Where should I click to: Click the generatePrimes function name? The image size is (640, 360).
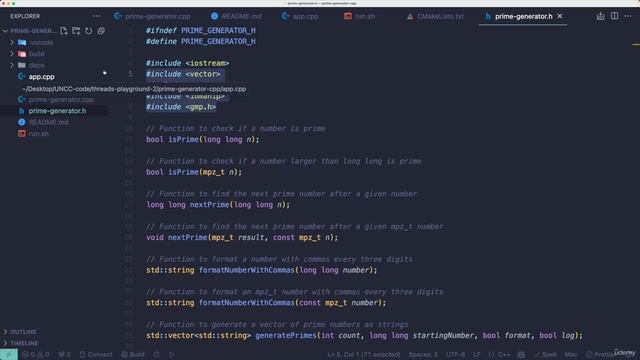point(286,336)
